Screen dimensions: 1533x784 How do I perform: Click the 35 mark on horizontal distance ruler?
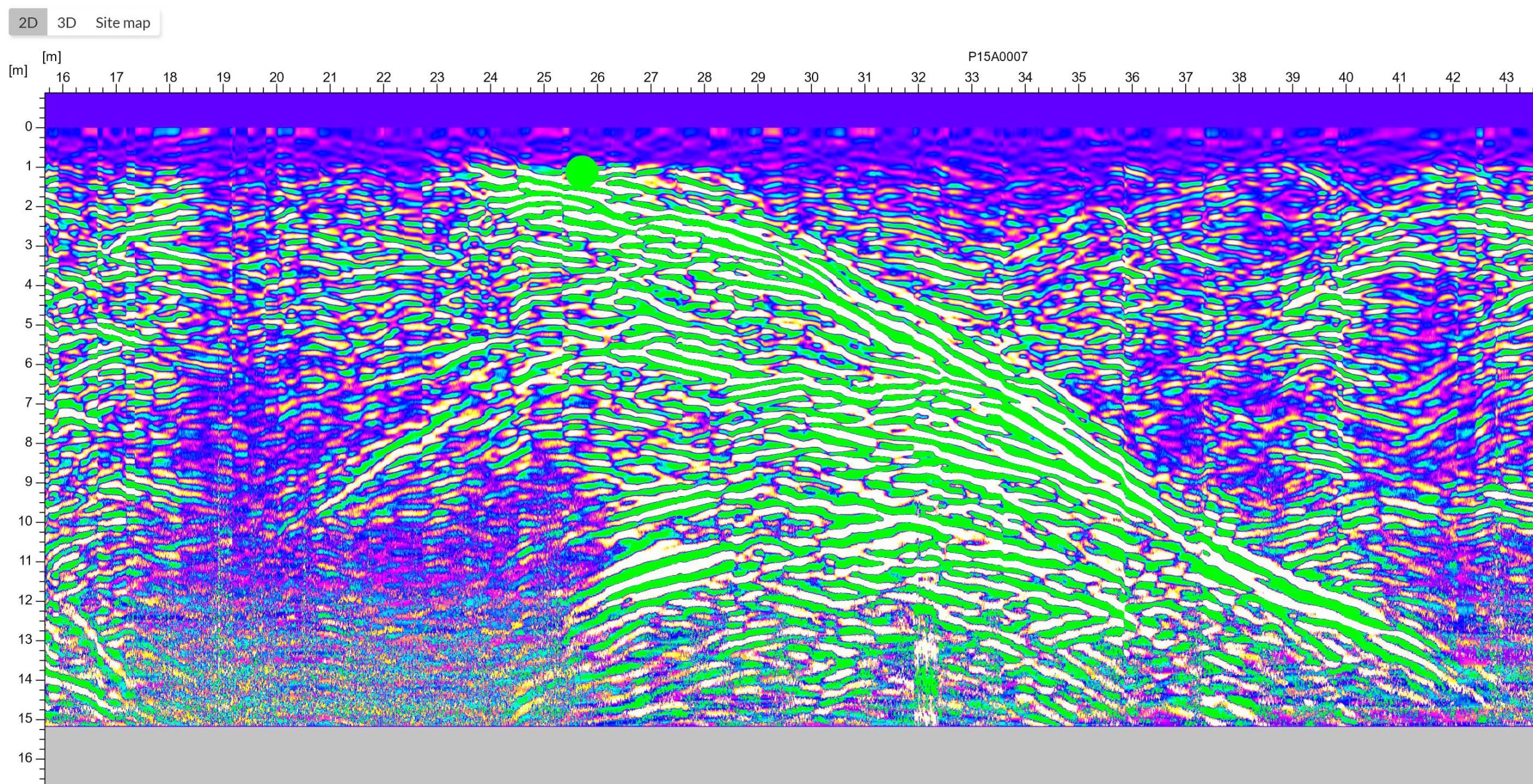(1078, 78)
